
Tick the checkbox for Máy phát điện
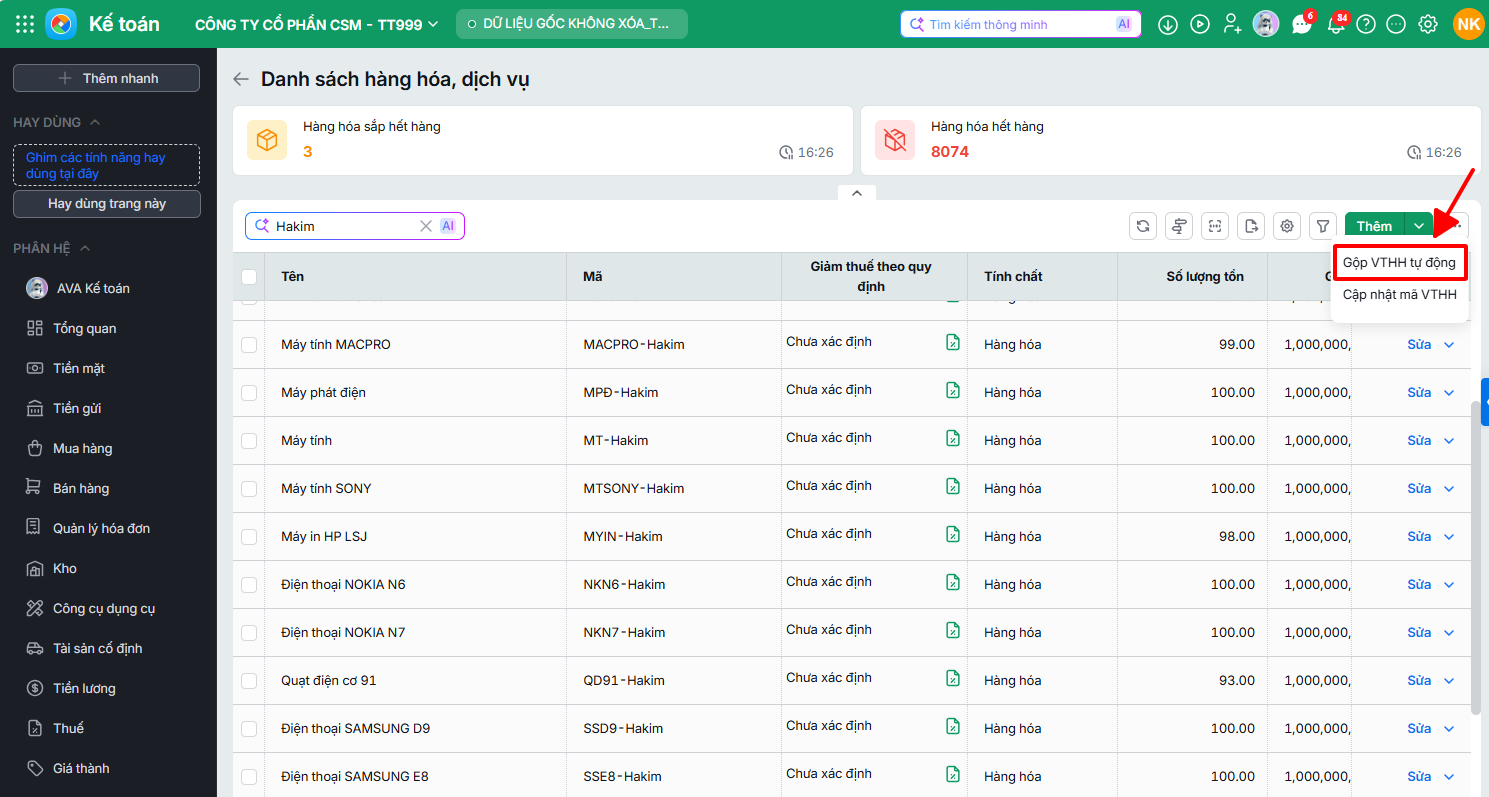coord(249,393)
